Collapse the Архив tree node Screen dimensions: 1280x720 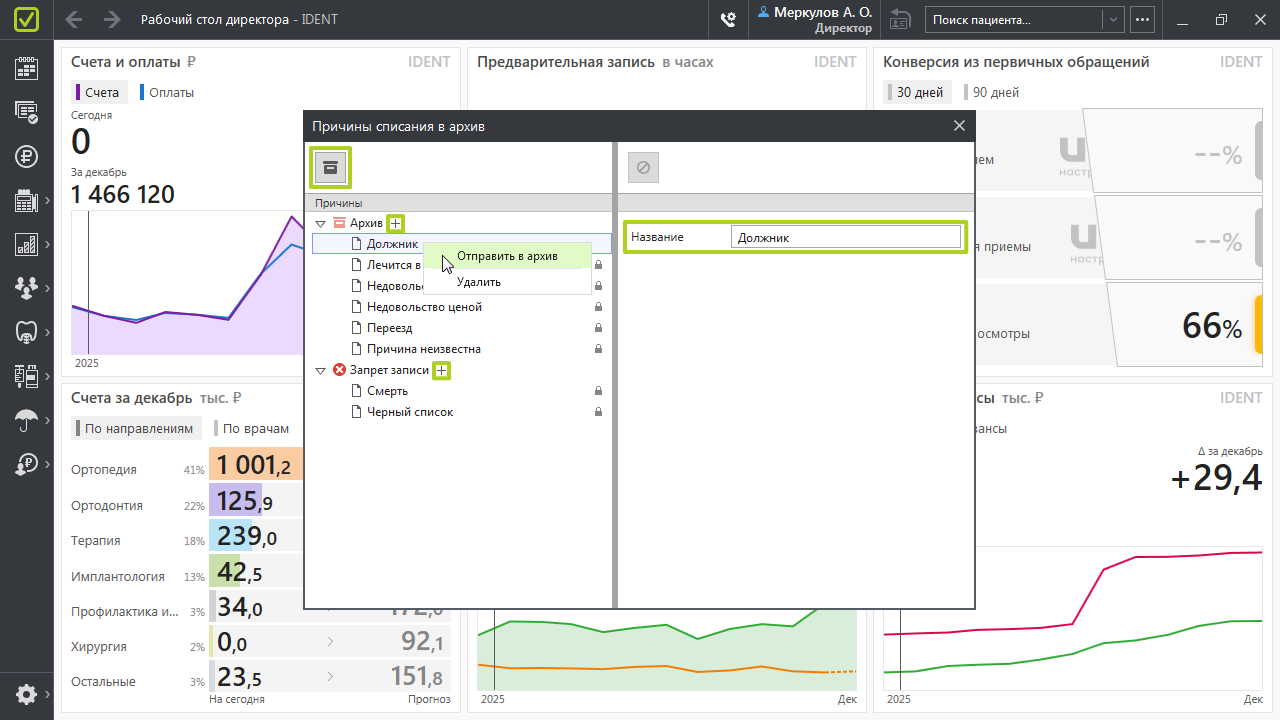(320, 224)
